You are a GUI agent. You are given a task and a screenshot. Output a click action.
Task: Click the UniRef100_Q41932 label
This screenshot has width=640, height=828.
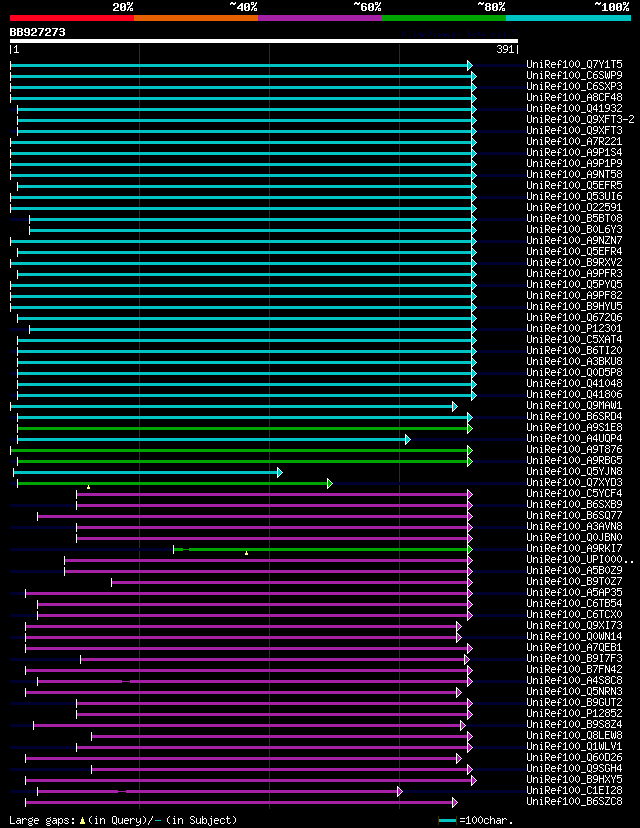click(x=574, y=108)
